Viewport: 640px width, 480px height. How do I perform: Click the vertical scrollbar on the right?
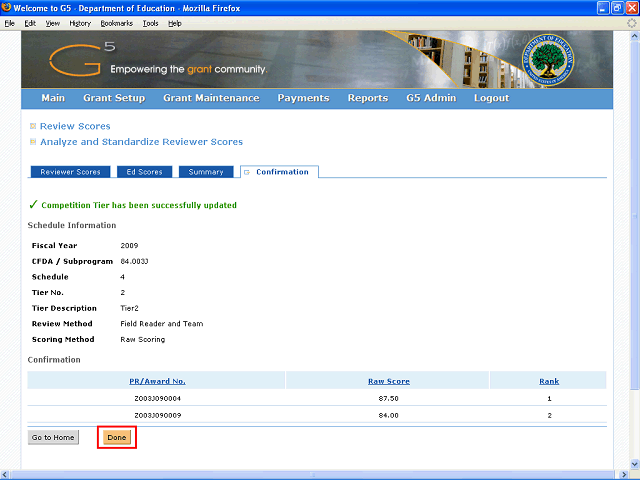coord(634,250)
